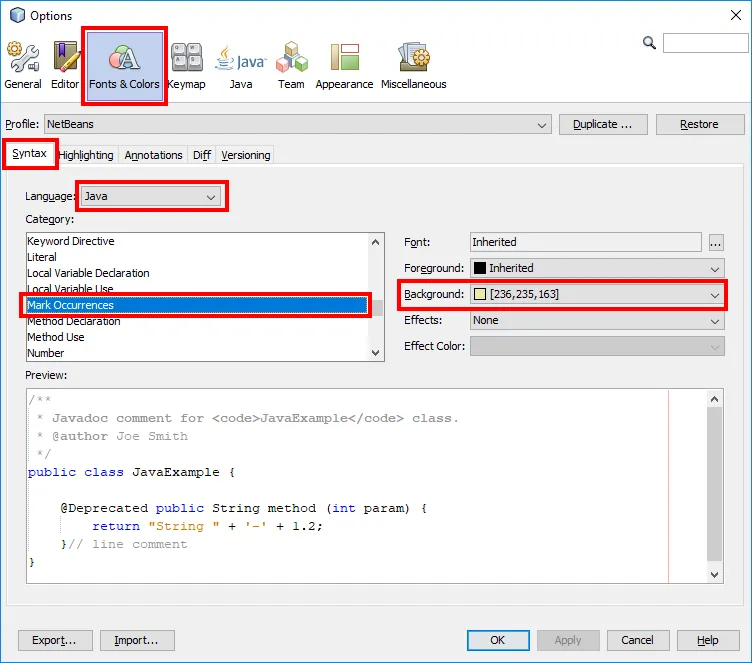This screenshot has height=663, width=752.
Task: Click the Export button
Action: (x=55, y=640)
